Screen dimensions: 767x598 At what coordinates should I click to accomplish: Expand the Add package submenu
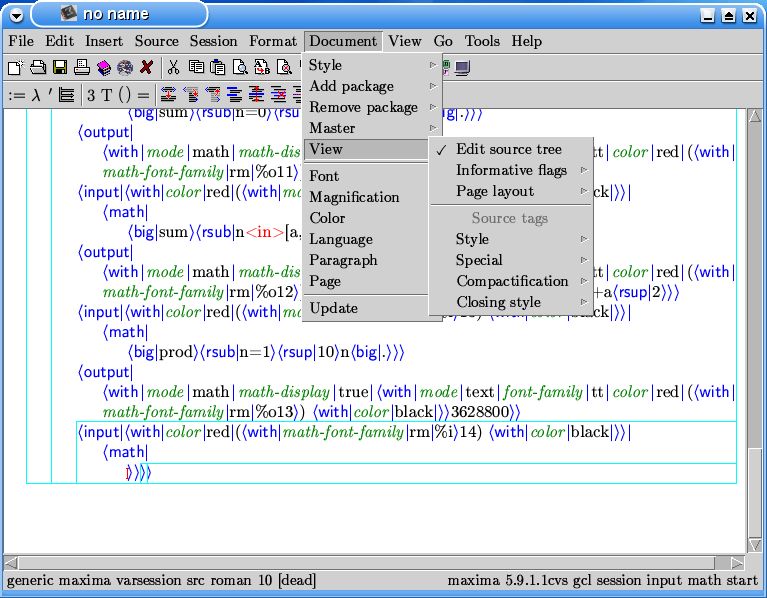[372, 86]
